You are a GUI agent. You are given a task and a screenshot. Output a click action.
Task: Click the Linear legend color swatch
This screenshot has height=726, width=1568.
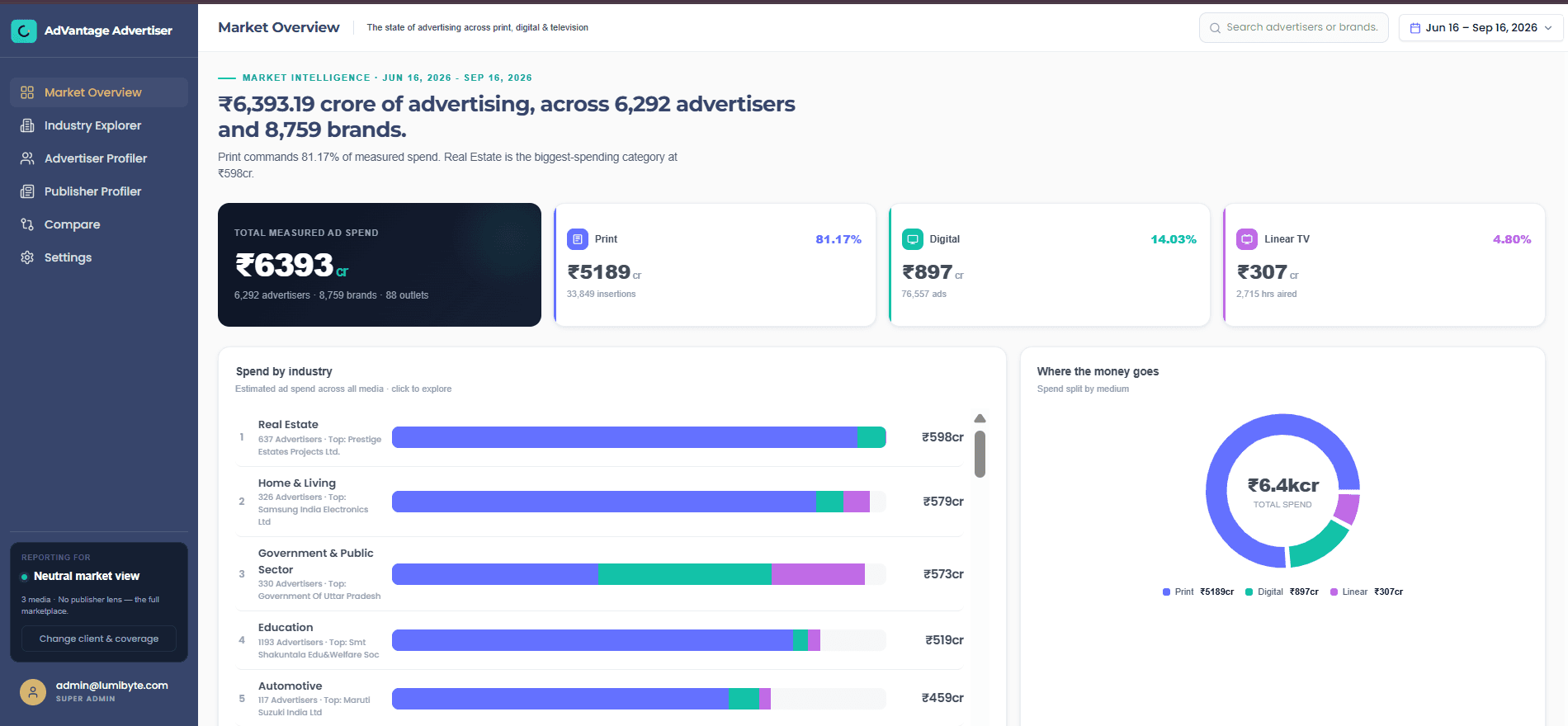click(1334, 592)
